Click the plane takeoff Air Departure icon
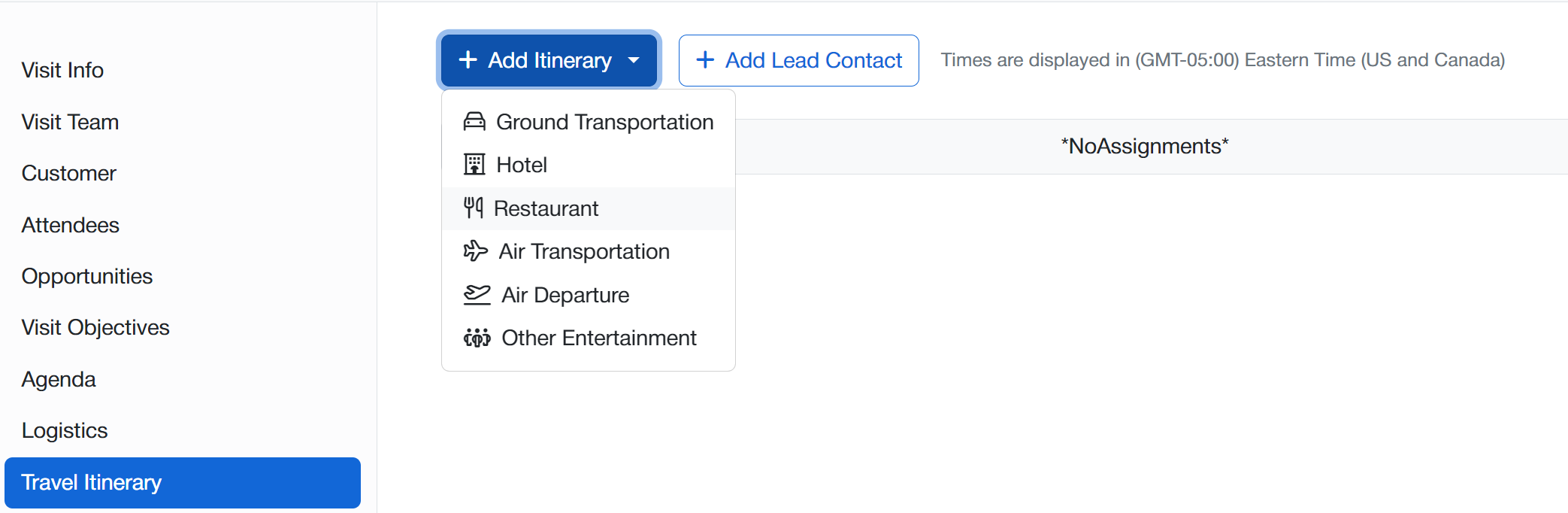1568x513 pixels. tap(477, 295)
